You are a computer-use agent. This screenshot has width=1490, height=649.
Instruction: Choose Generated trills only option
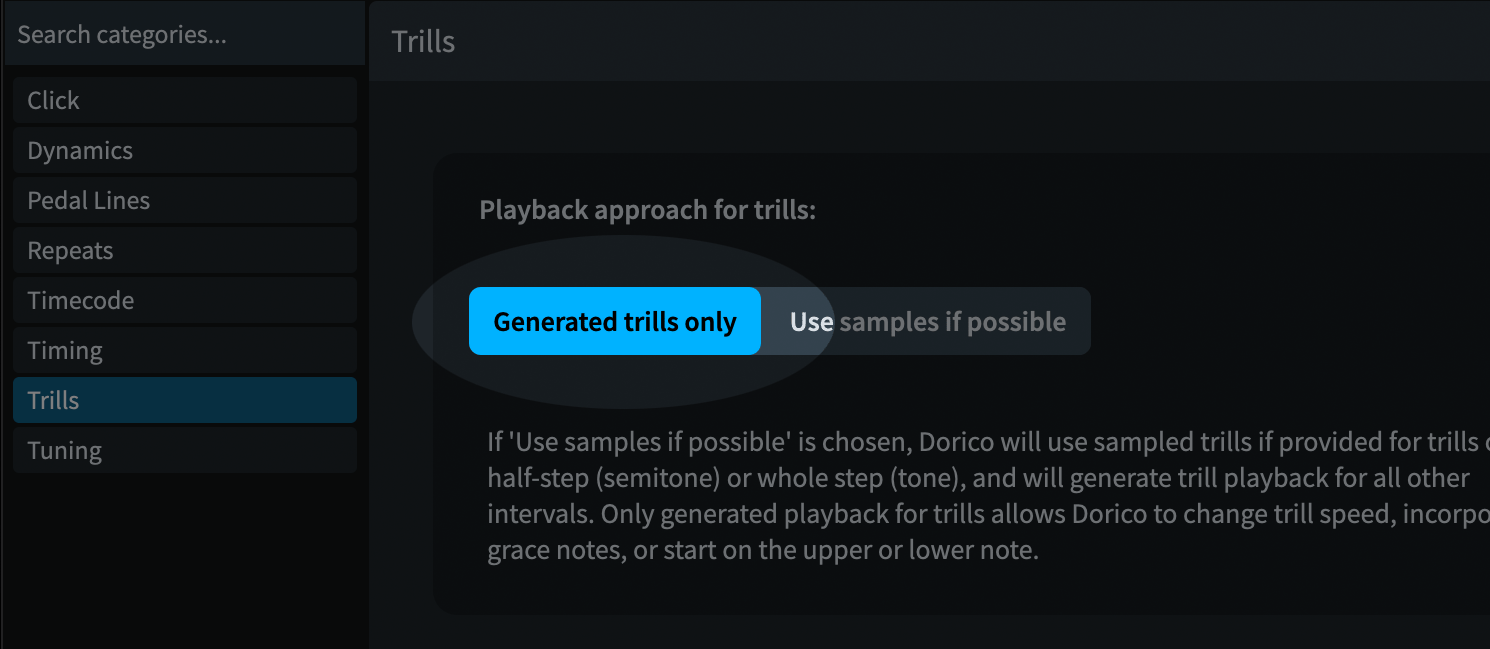tap(615, 321)
